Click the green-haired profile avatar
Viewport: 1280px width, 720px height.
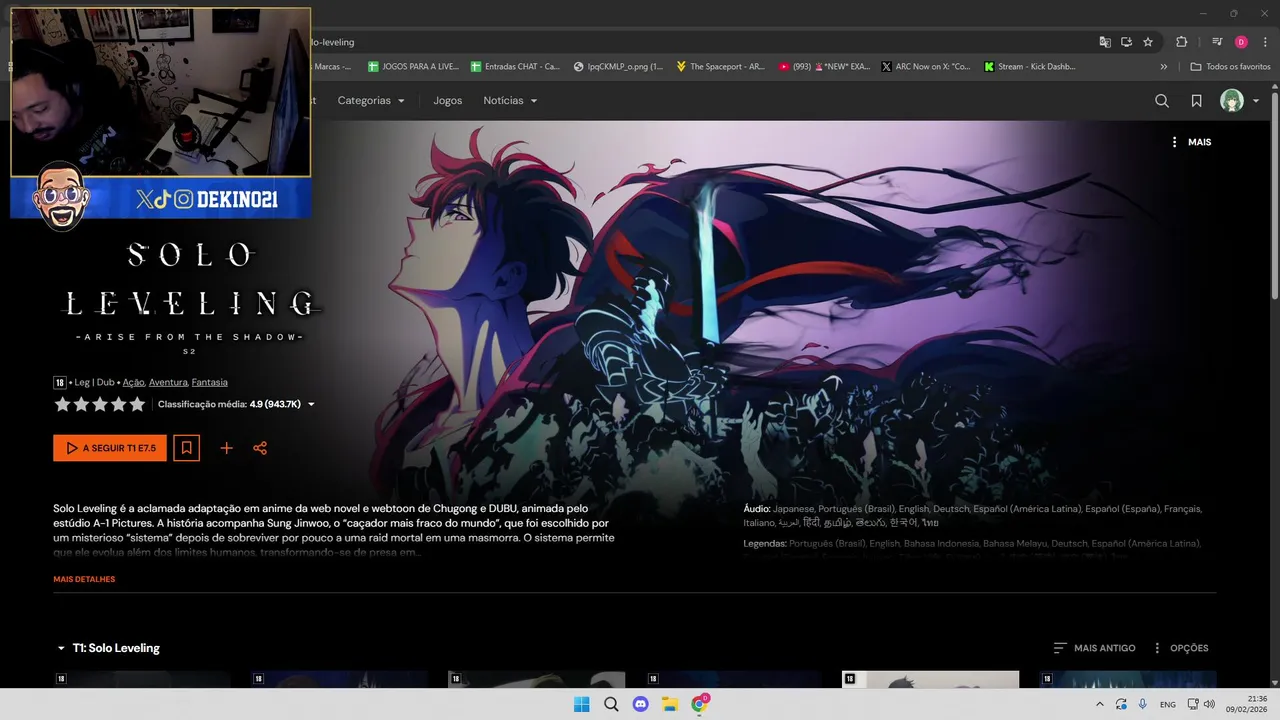[x=1232, y=101]
